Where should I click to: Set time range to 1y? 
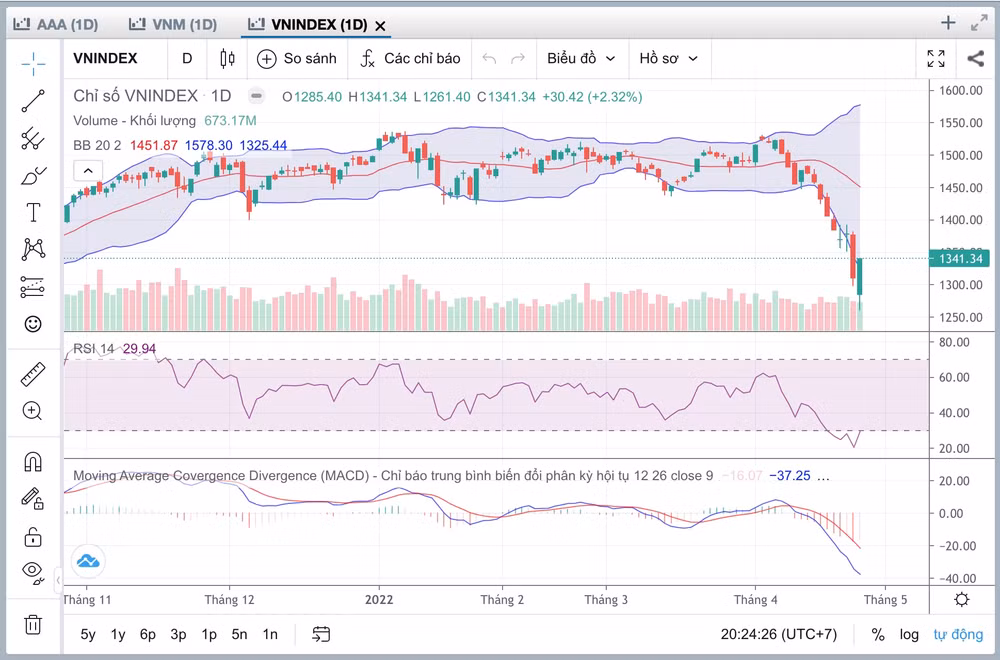point(118,634)
